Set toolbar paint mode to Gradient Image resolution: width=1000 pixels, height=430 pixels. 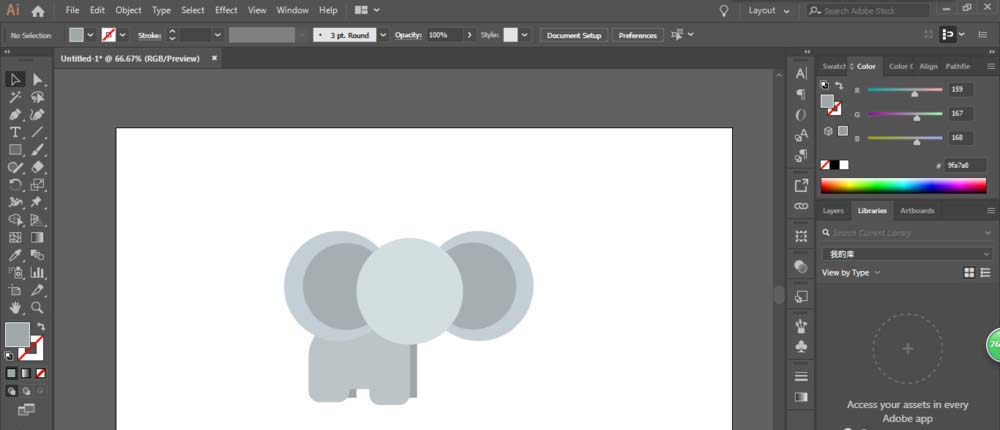click(x=26, y=373)
